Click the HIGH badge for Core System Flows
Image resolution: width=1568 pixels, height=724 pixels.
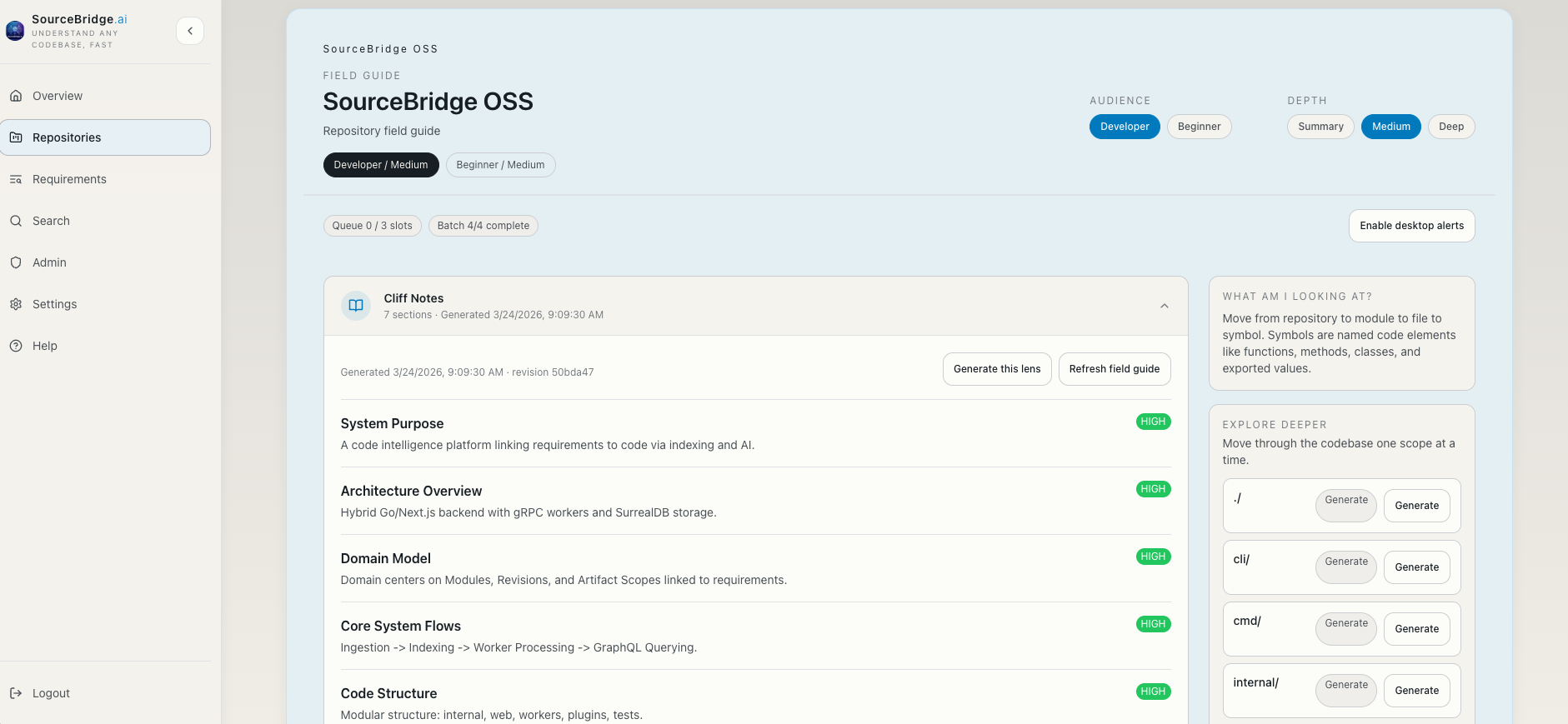pyautogui.click(x=1153, y=624)
